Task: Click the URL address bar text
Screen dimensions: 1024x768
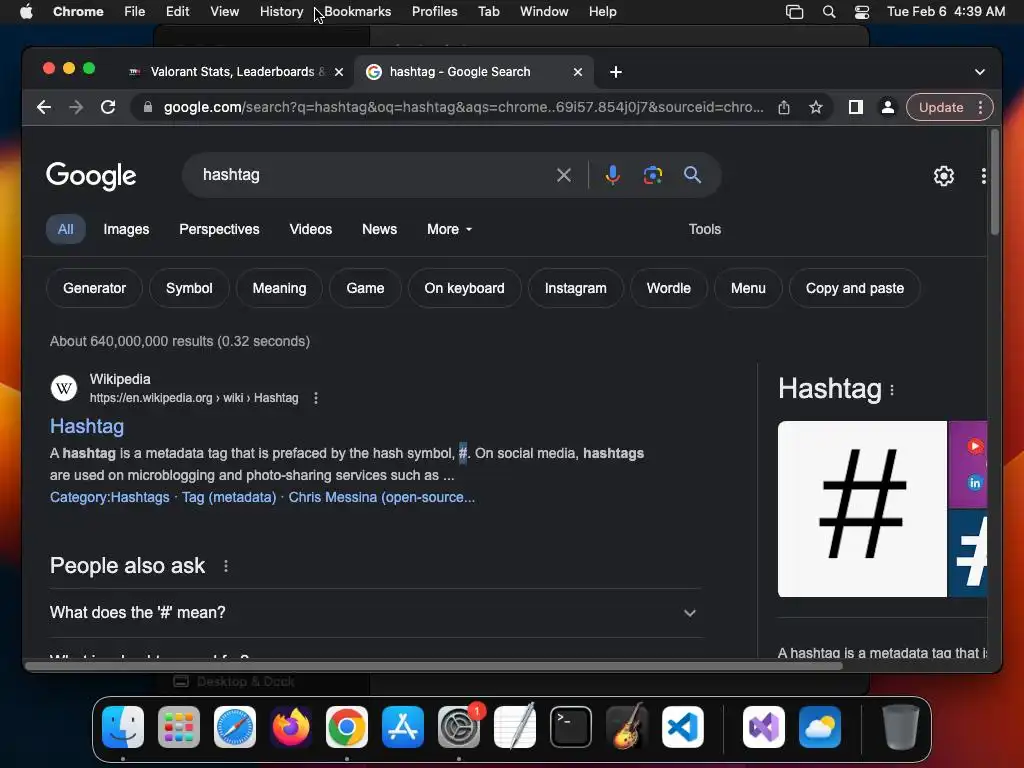Action: click(464, 107)
